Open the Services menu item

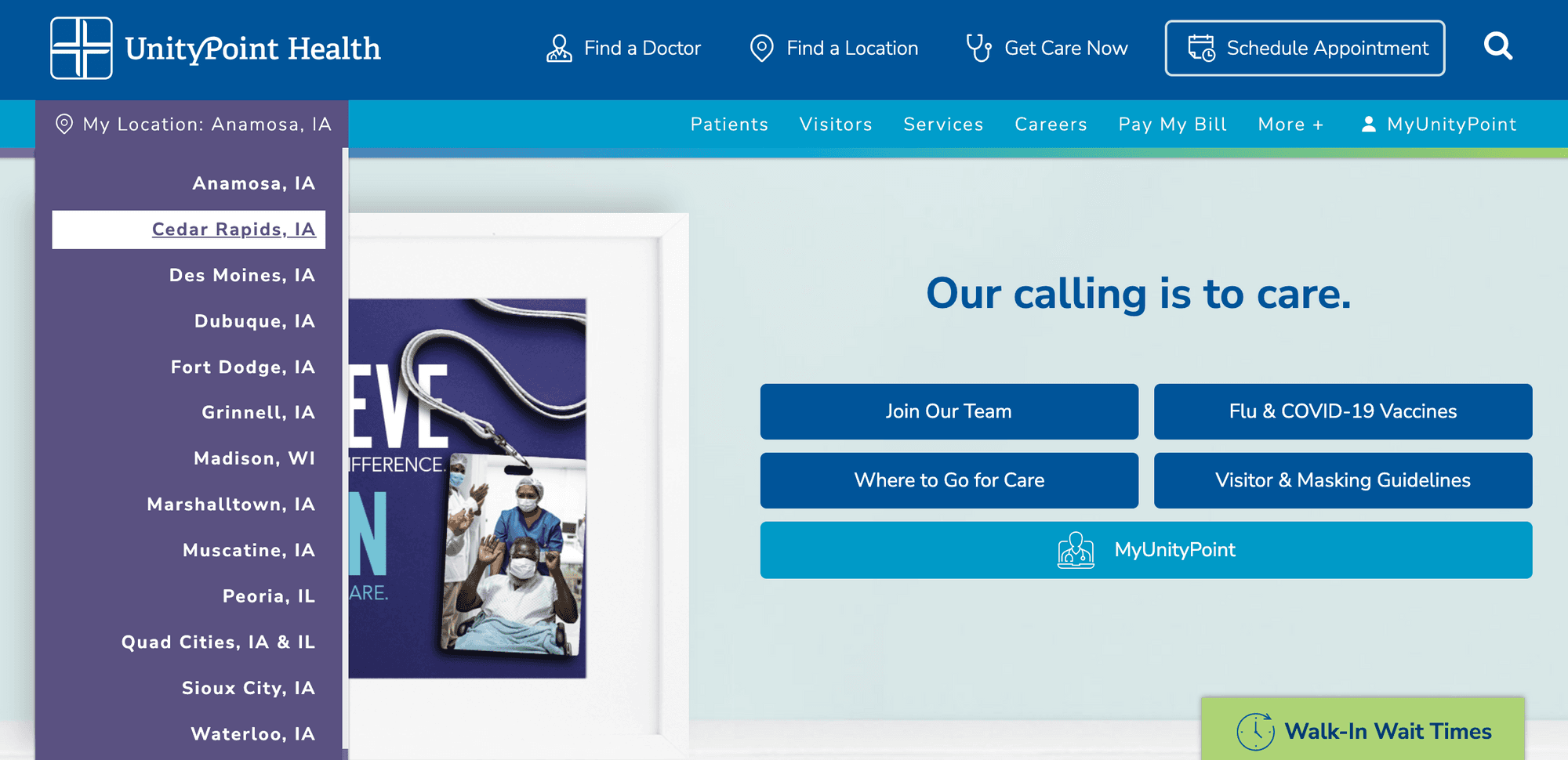(x=942, y=125)
